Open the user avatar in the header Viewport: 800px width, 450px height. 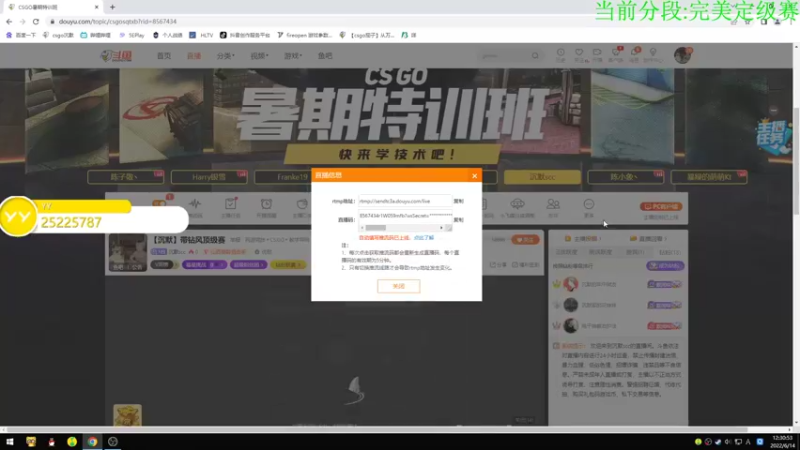682,55
